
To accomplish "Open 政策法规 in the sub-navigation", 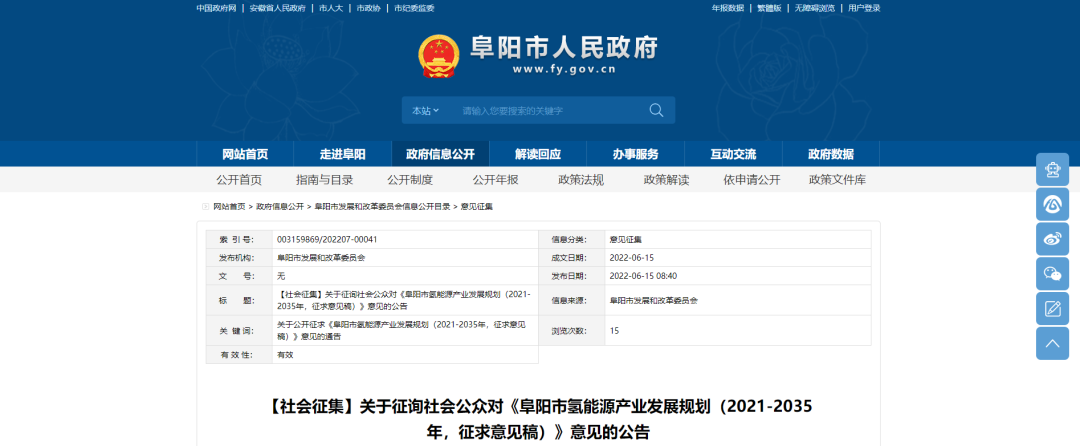I will click(581, 180).
